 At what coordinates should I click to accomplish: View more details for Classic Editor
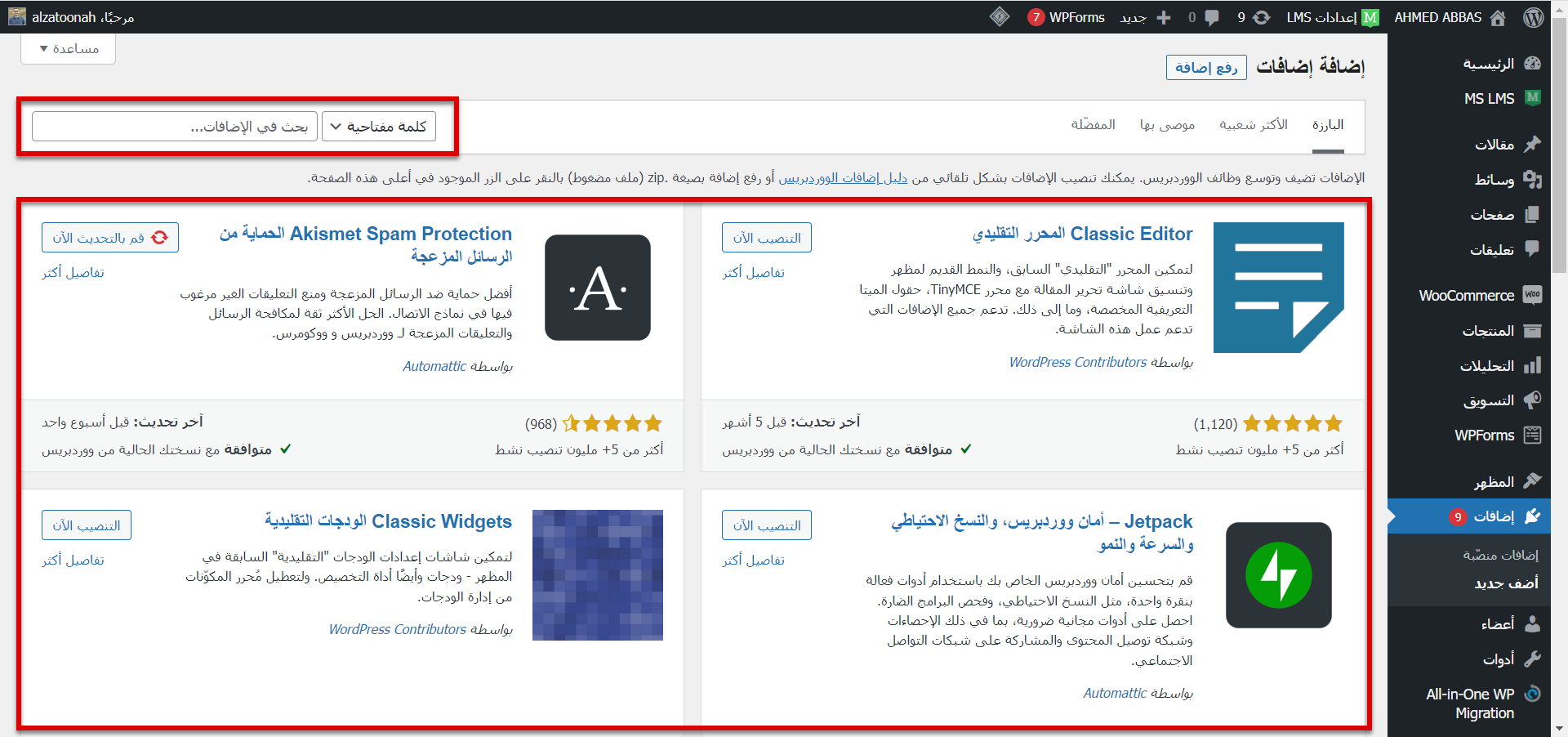point(753,273)
